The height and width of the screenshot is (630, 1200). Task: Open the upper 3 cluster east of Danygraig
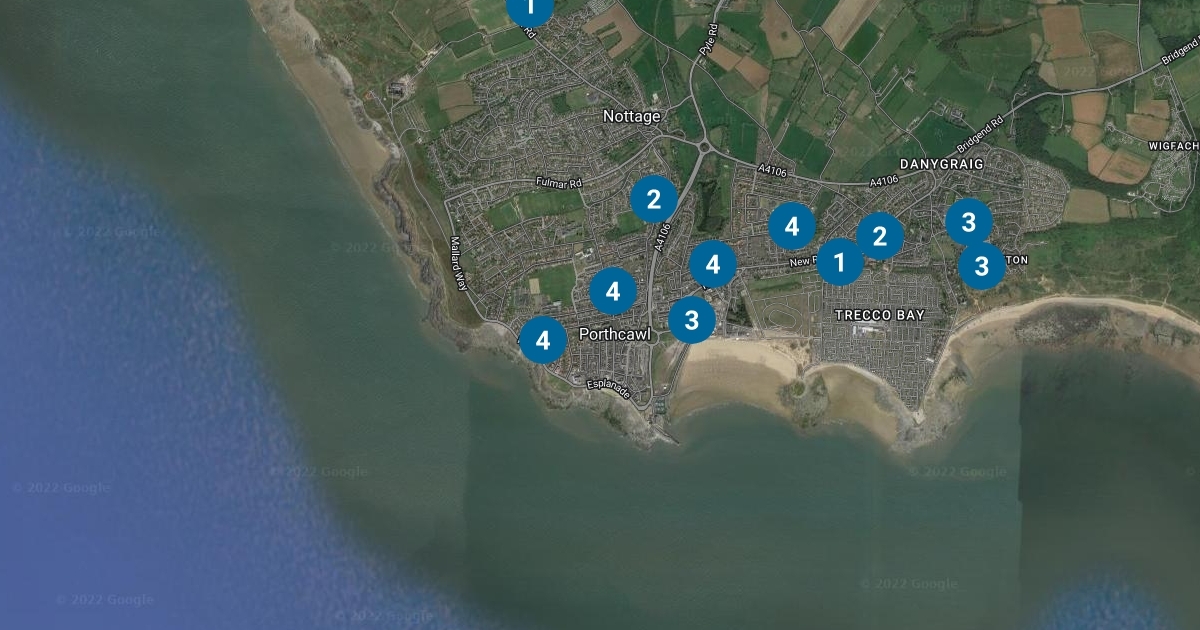(x=968, y=222)
